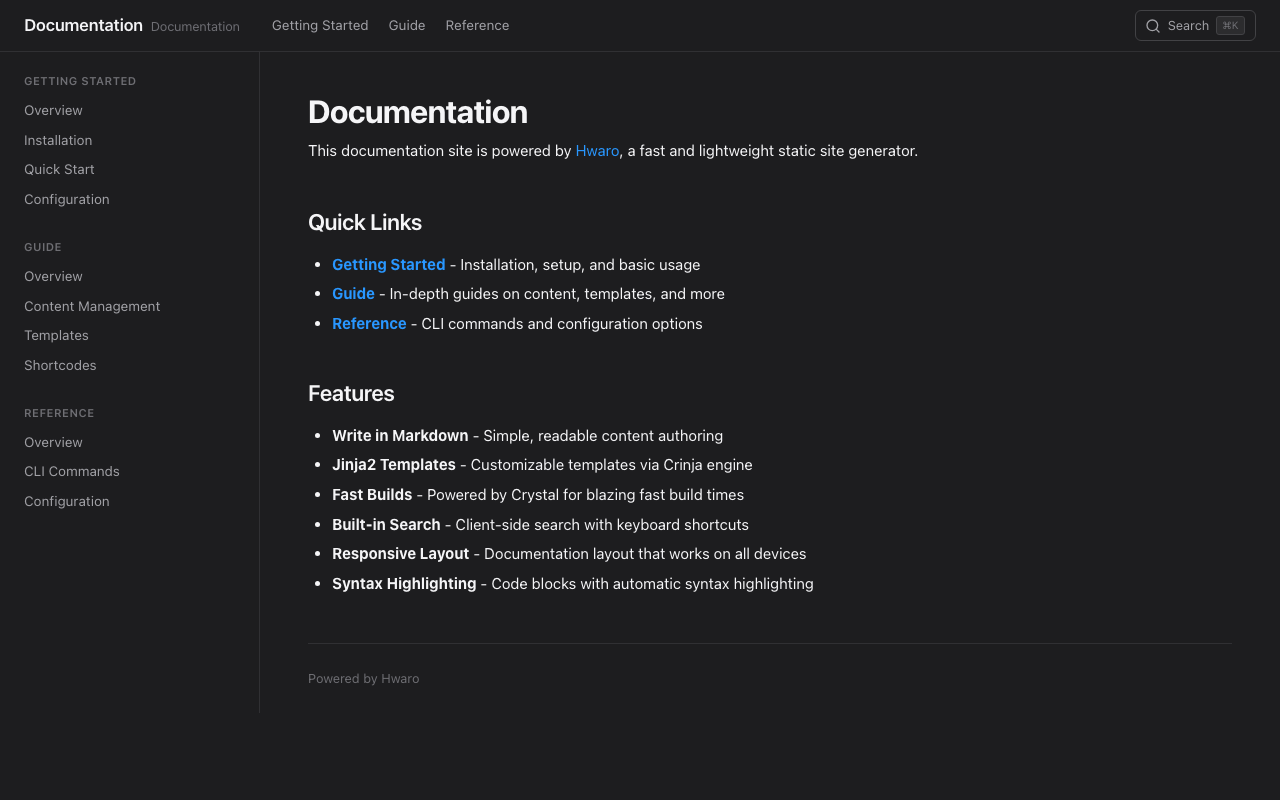Select Quick Start in the sidebar
Viewport: 1280px width, 800px height.
(59, 170)
